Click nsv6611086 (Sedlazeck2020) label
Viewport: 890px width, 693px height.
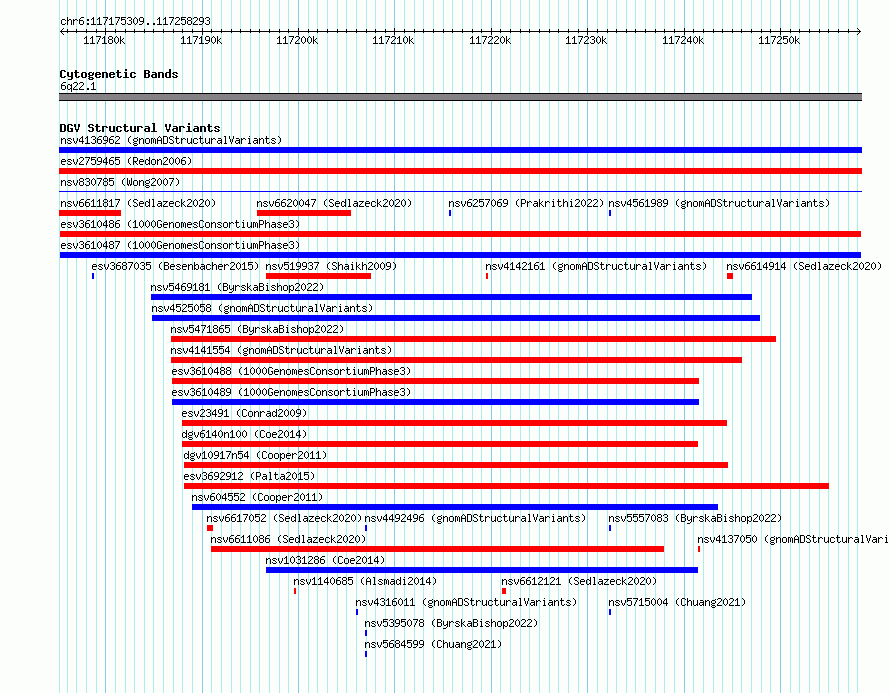coord(288,539)
